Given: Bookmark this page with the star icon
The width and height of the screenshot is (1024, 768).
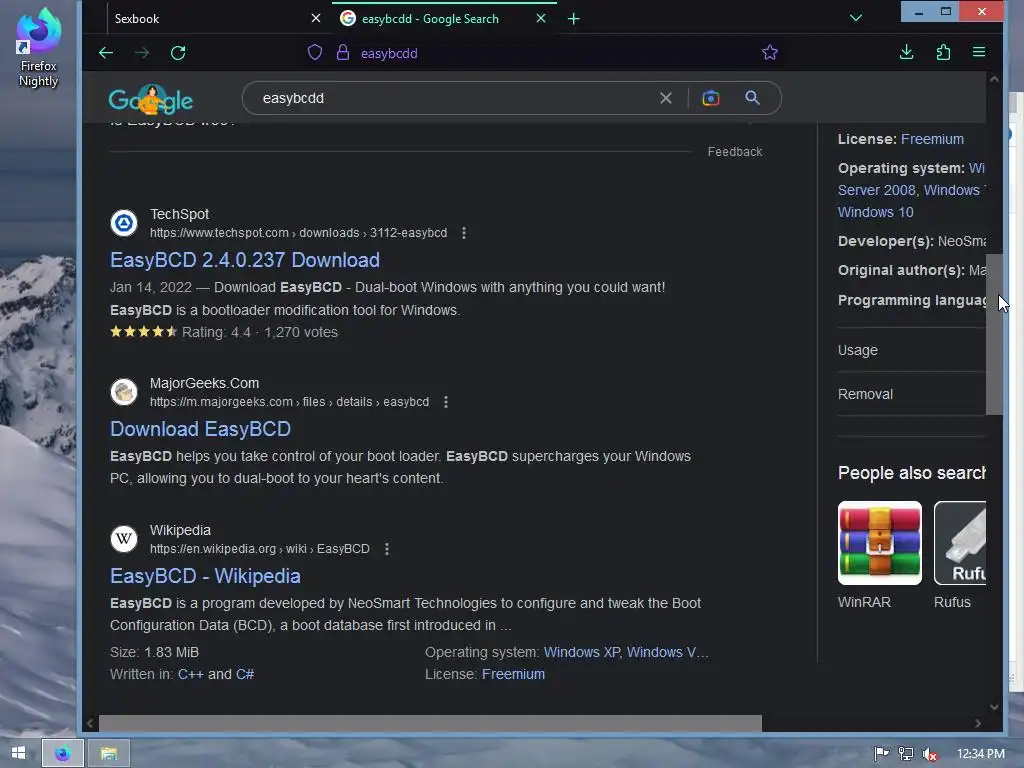Looking at the screenshot, I should pos(770,52).
